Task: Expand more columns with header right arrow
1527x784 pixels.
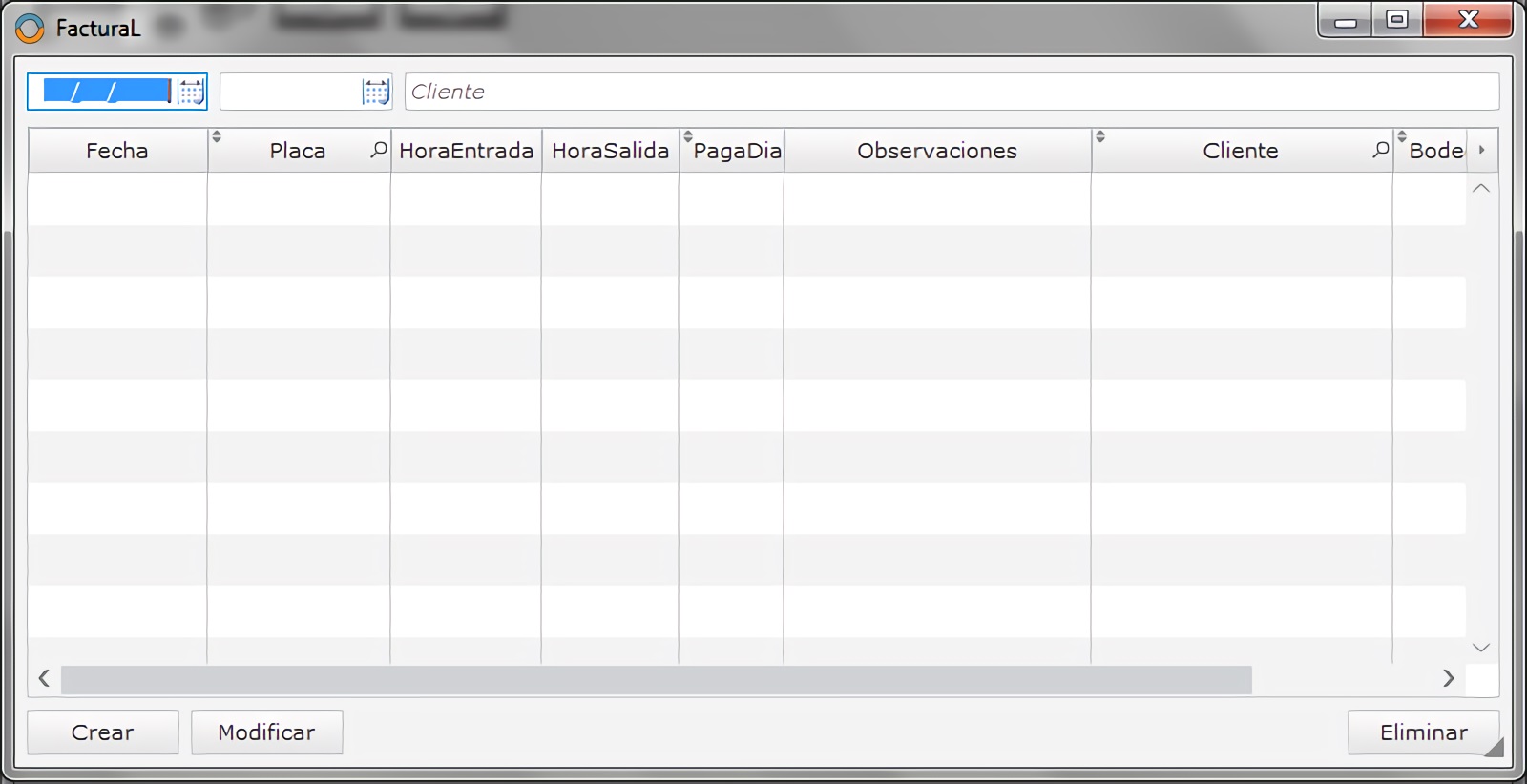Action: pos(1481,150)
